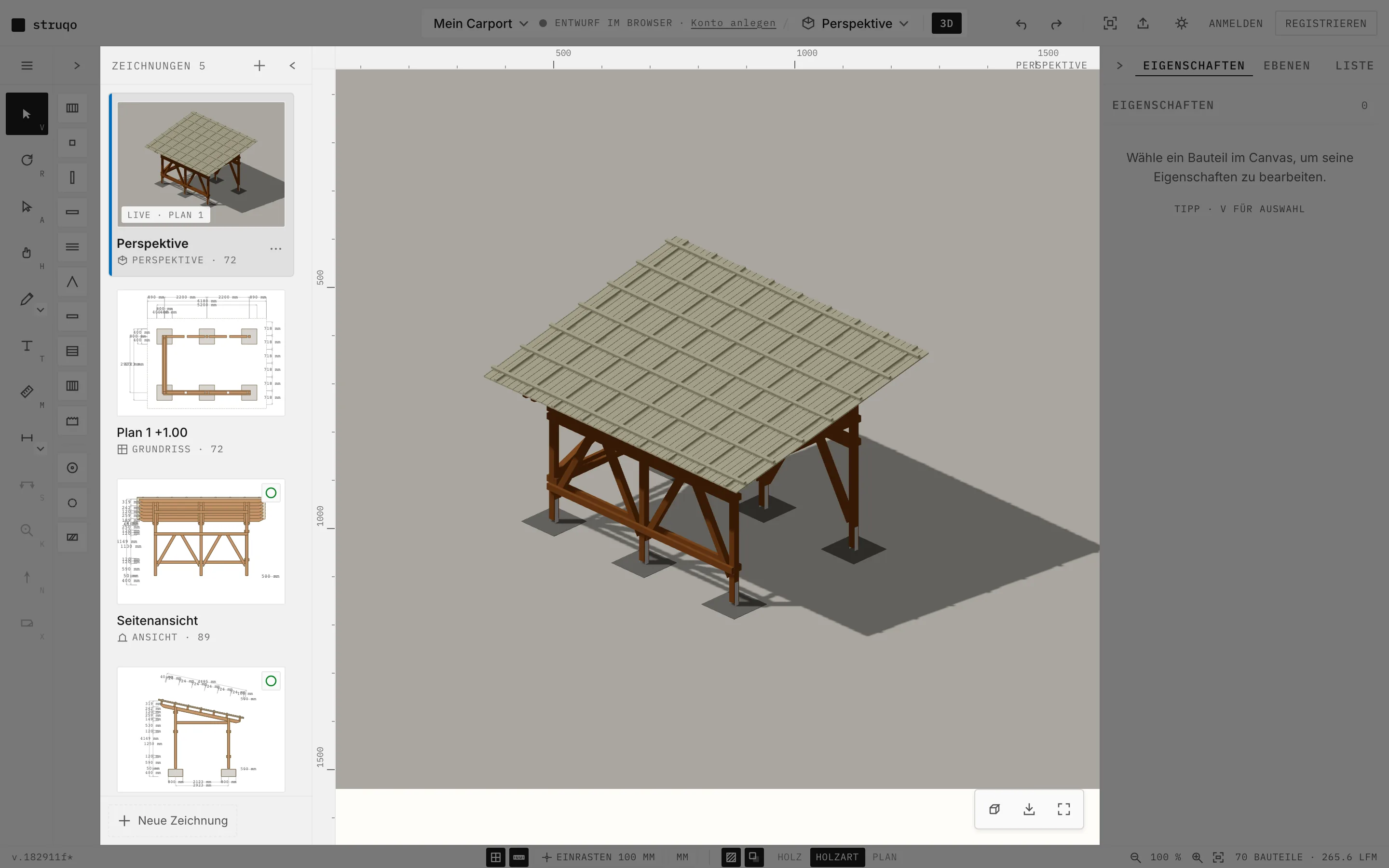Click the Konto anlegen link
This screenshot has height=868, width=1389.
[733, 23]
